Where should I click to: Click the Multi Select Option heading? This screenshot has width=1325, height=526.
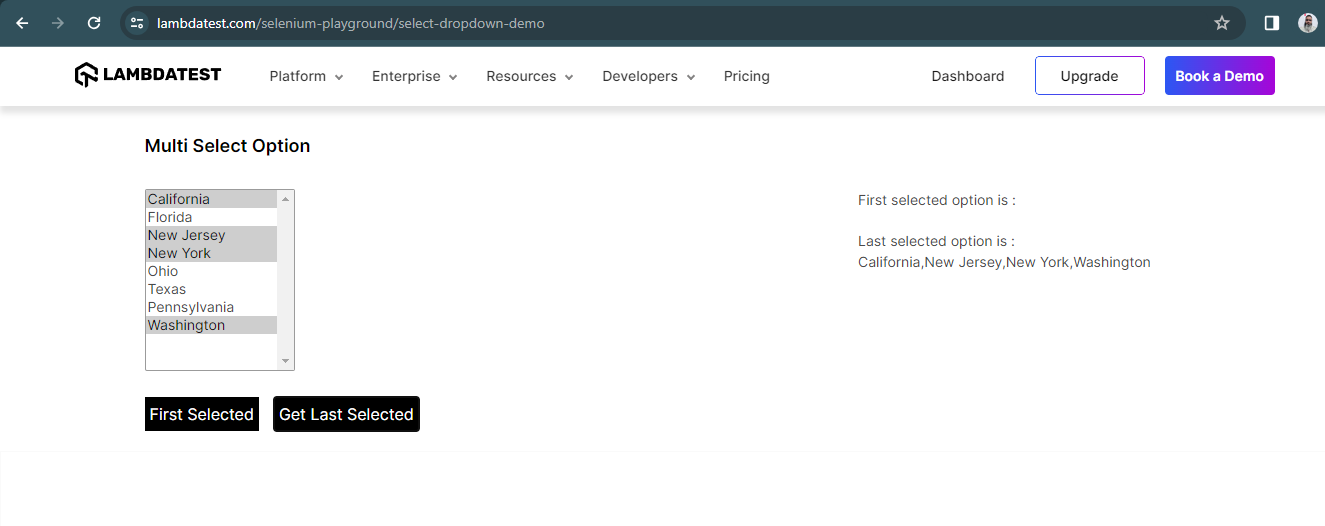point(227,146)
